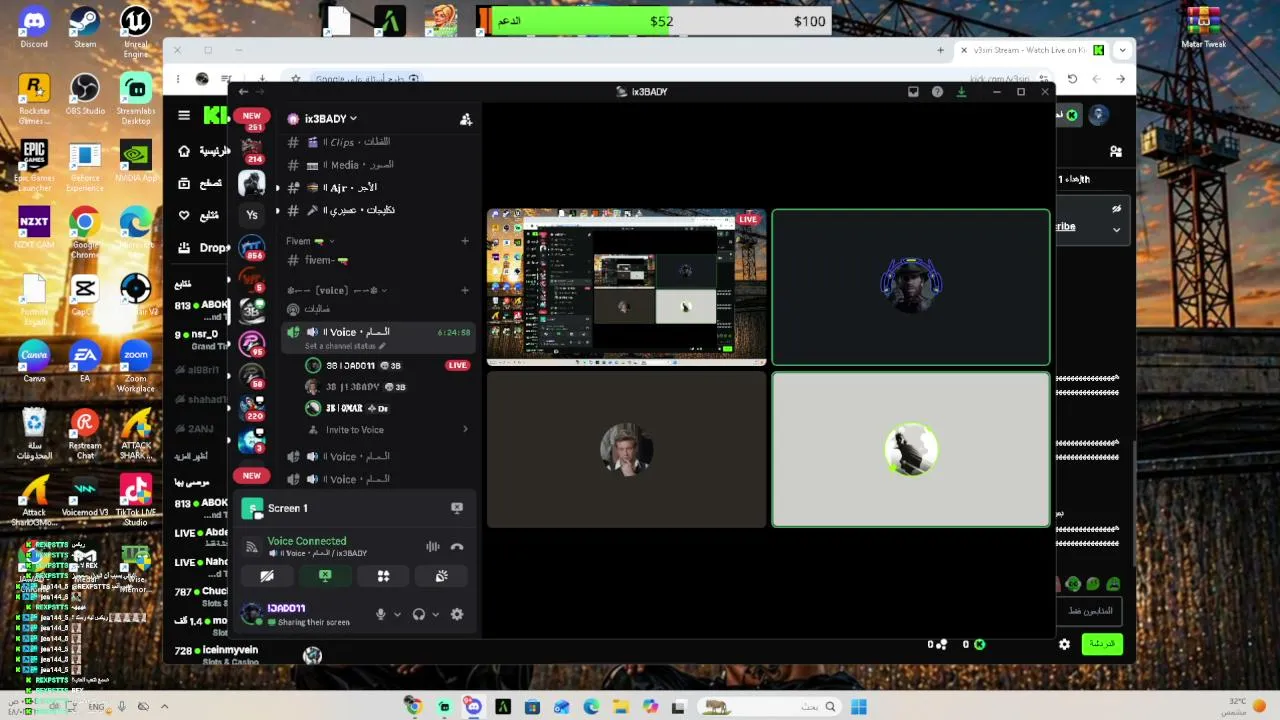
Task: Click the green $52 donation goal bar
Action: [580, 21]
